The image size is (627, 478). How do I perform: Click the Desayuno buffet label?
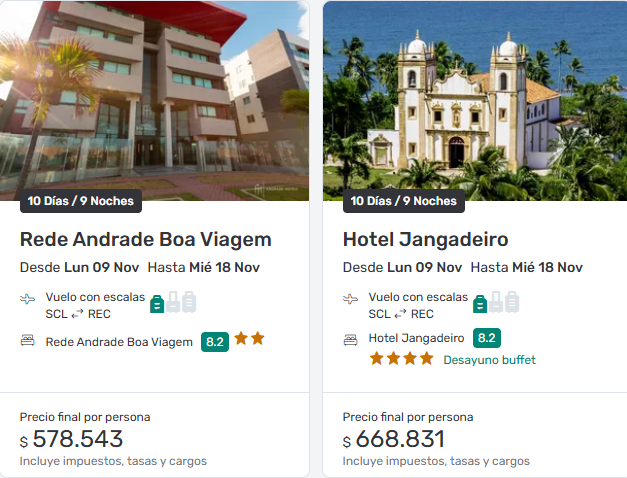490,359
